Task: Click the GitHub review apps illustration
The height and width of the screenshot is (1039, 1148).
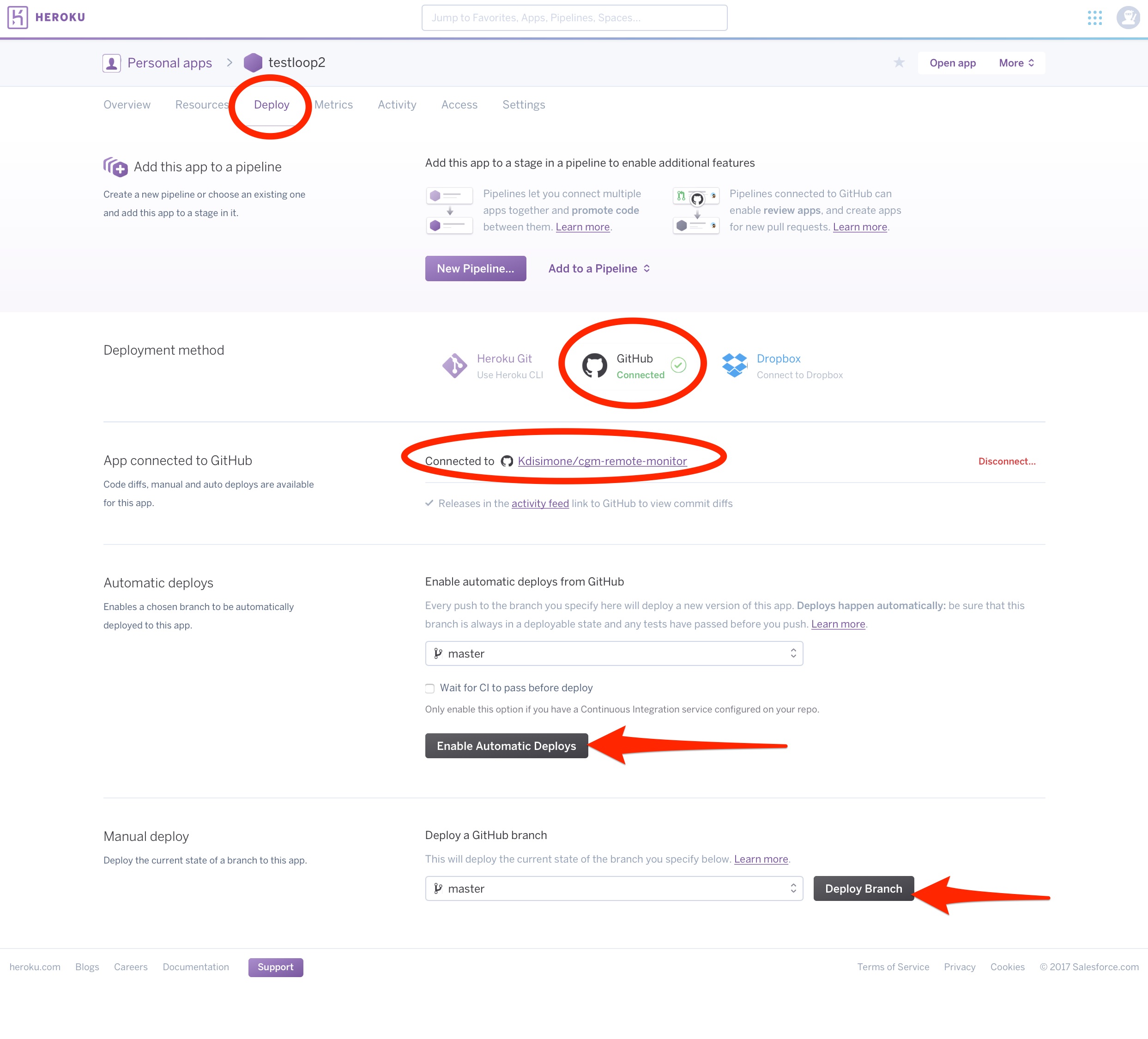Action: 696,211
